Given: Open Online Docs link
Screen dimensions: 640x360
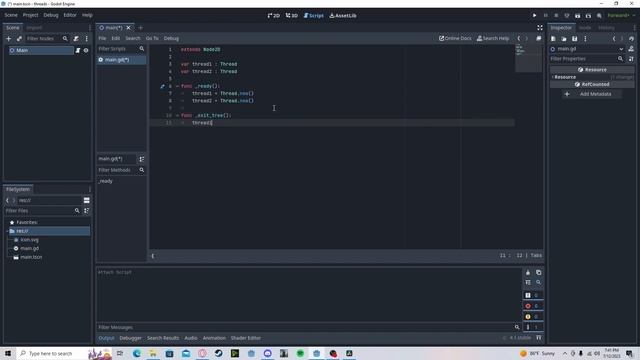Looking at the screenshot, I should (x=455, y=38).
